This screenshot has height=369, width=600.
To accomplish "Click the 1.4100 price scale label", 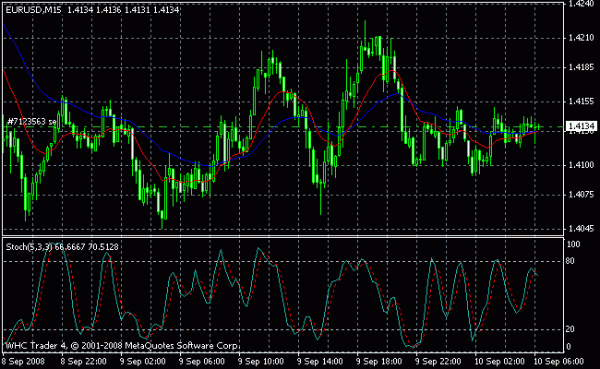I will point(581,165).
